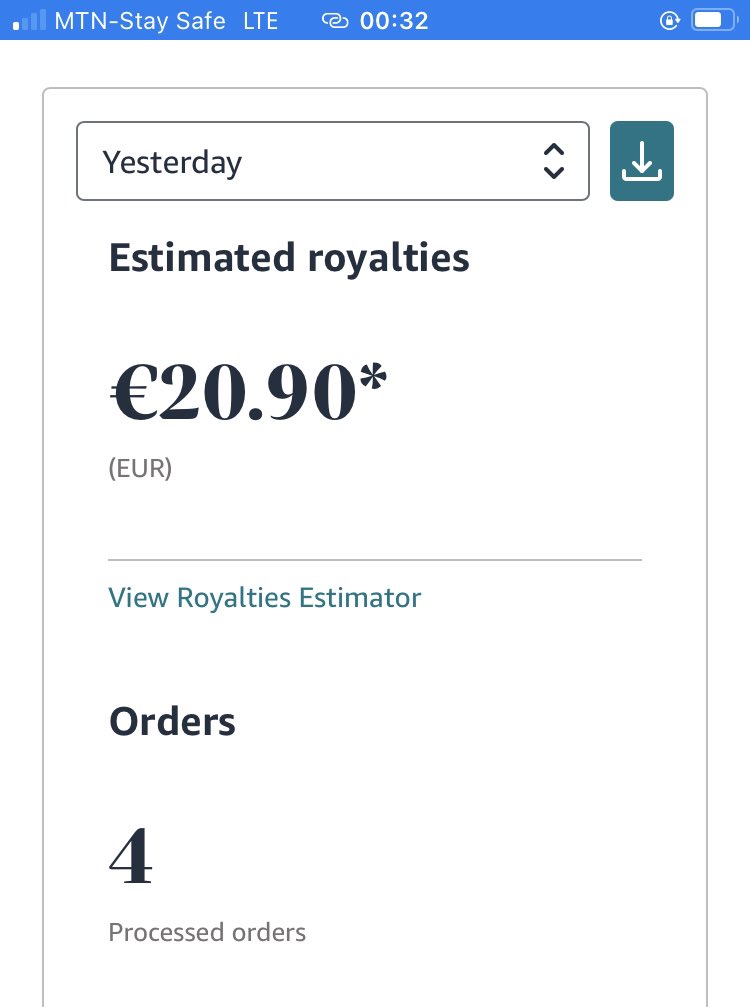Click the download report icon button
750x1007 pixels.
pyautogui.click(x=641, y=161)
